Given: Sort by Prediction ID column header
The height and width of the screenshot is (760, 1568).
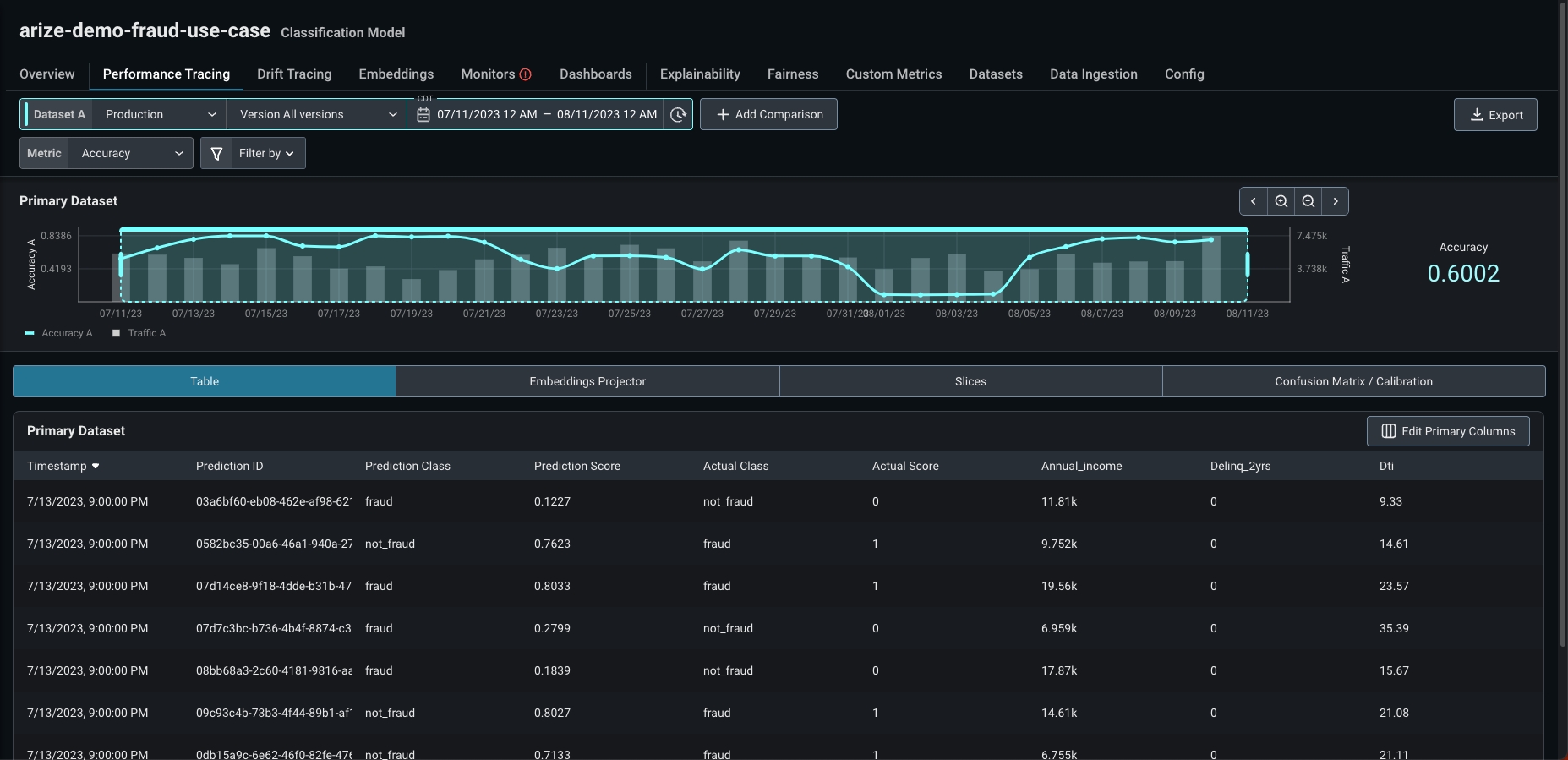Looking at the screenshot, I should point(230,466).
